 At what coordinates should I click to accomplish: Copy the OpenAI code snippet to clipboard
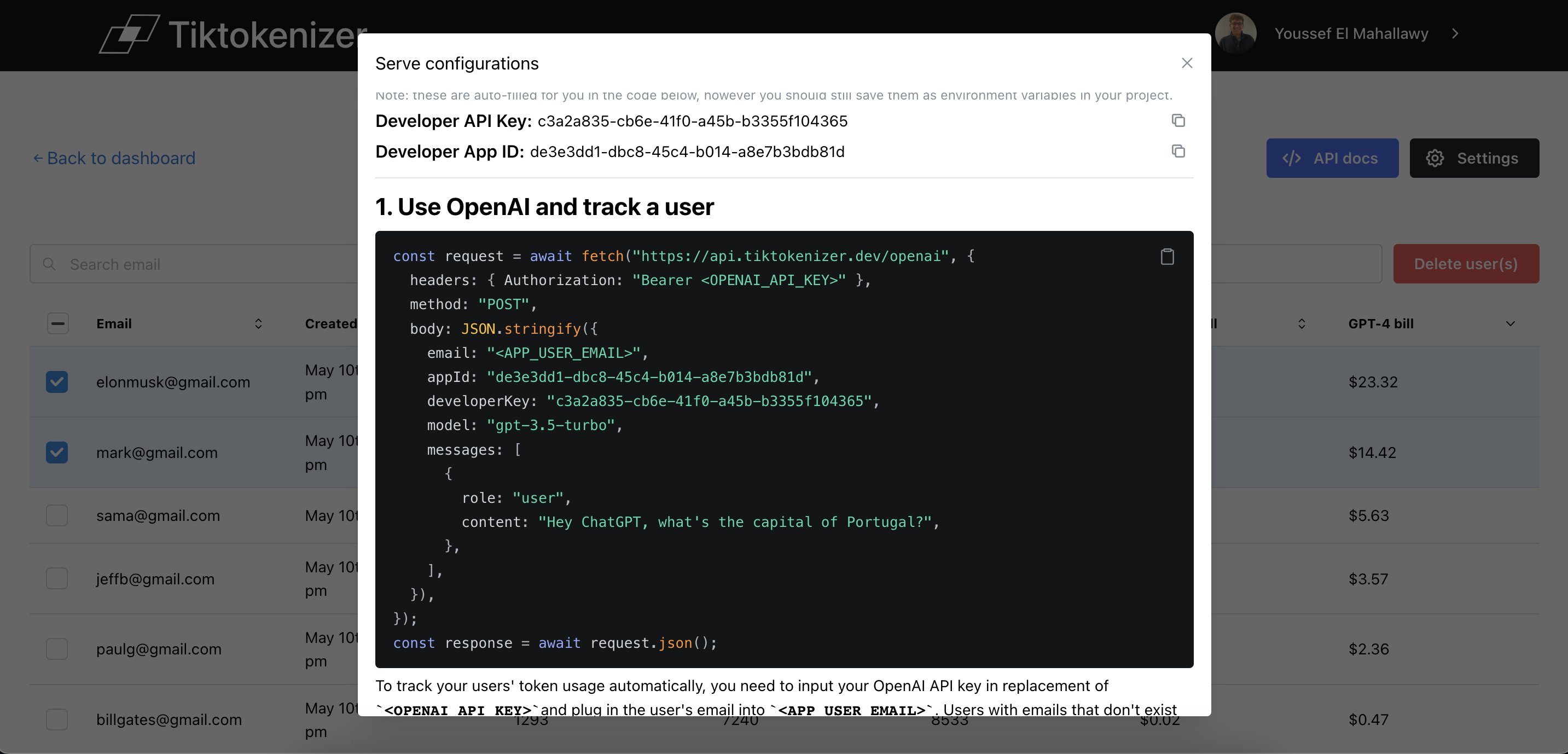pyautogui.click(x=1167, y=257)
